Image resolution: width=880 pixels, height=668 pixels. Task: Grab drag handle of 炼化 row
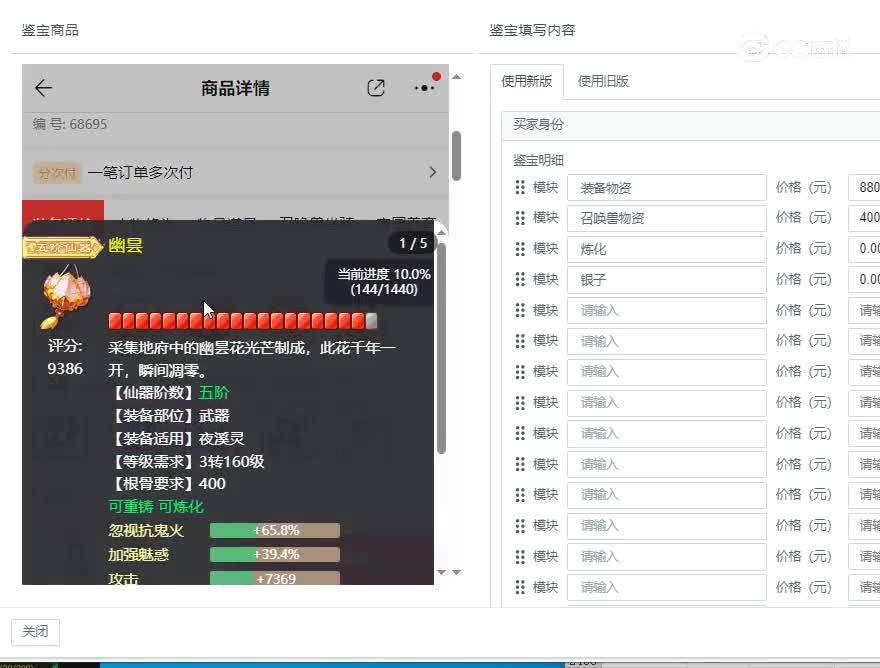520,249
